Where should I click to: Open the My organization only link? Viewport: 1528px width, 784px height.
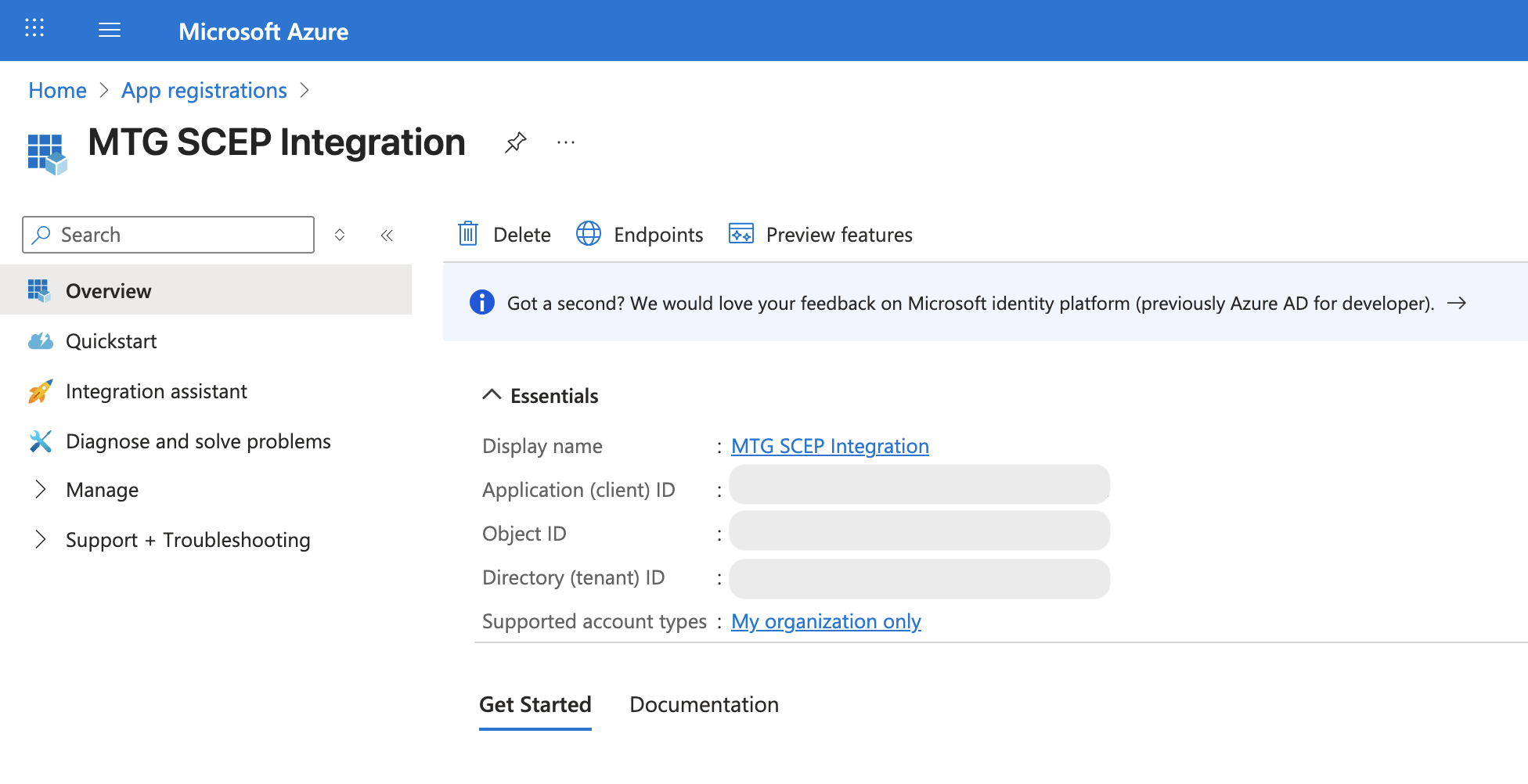pos(825,621)
